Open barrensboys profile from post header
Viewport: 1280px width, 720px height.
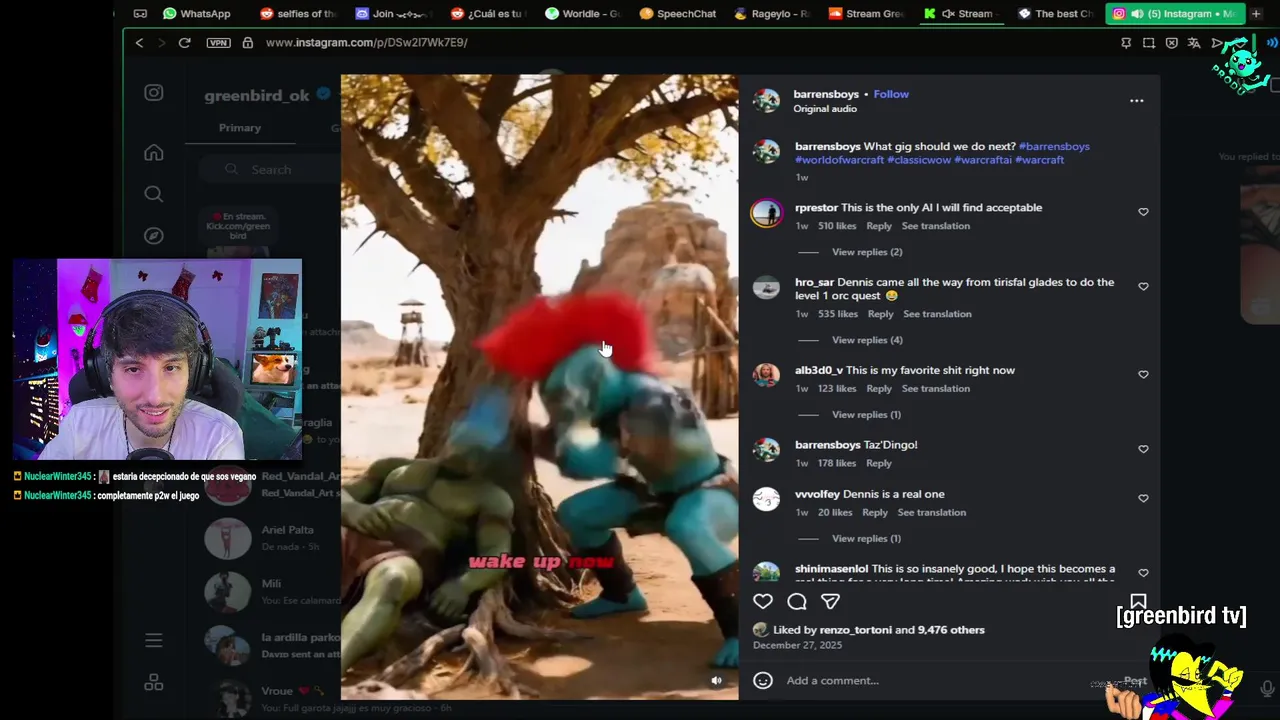(x=826, y=94)
